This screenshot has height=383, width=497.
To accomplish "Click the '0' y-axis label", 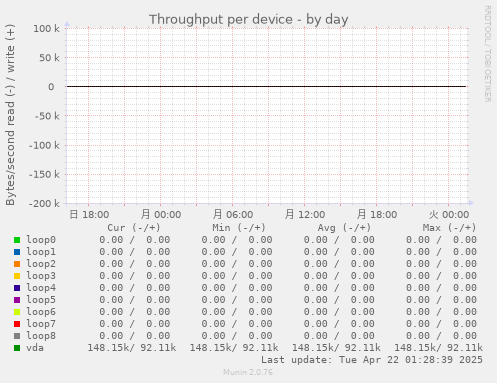I will coord(51,87).
